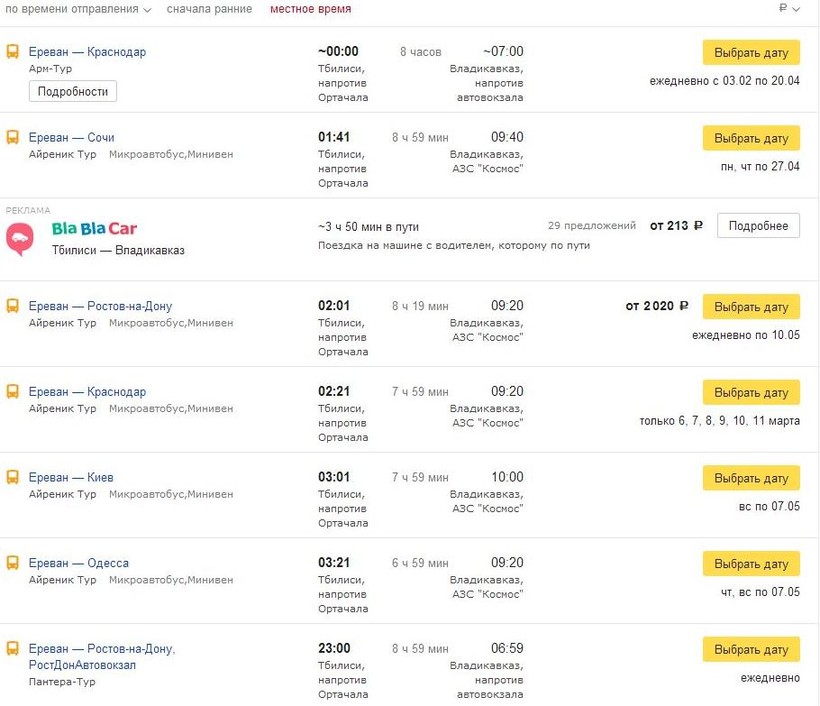Click bus icon beside Ереван — Киев route
Screen dimensions: 820x706
coord(12,478)
